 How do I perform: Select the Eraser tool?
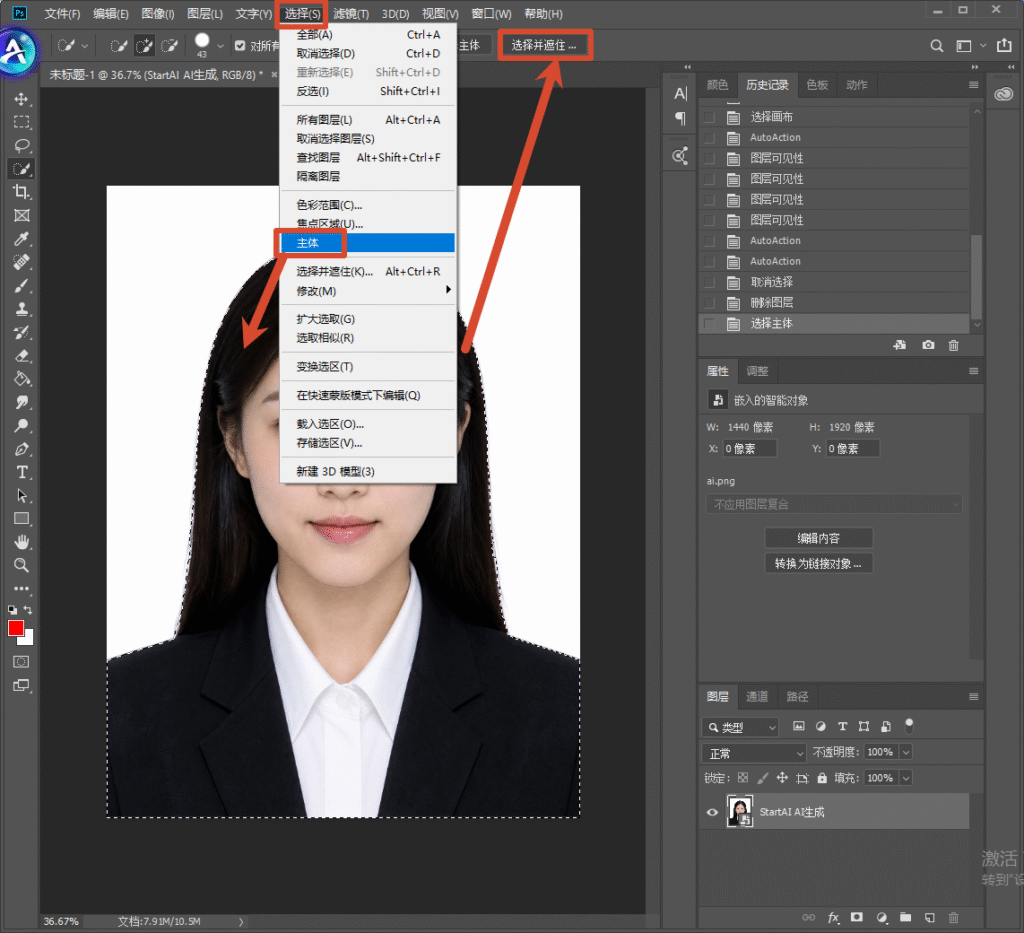click(x=22, y=356)
